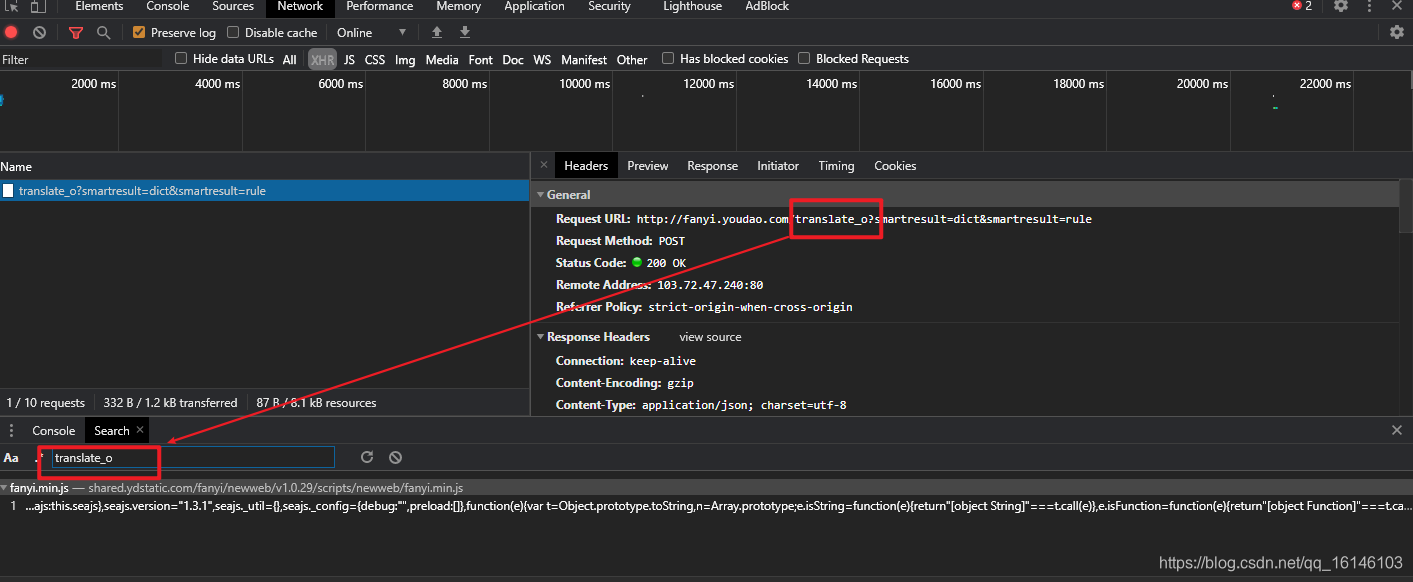Switch to the Console panel tab
The image size is (1413, 582).
(168, 6)
